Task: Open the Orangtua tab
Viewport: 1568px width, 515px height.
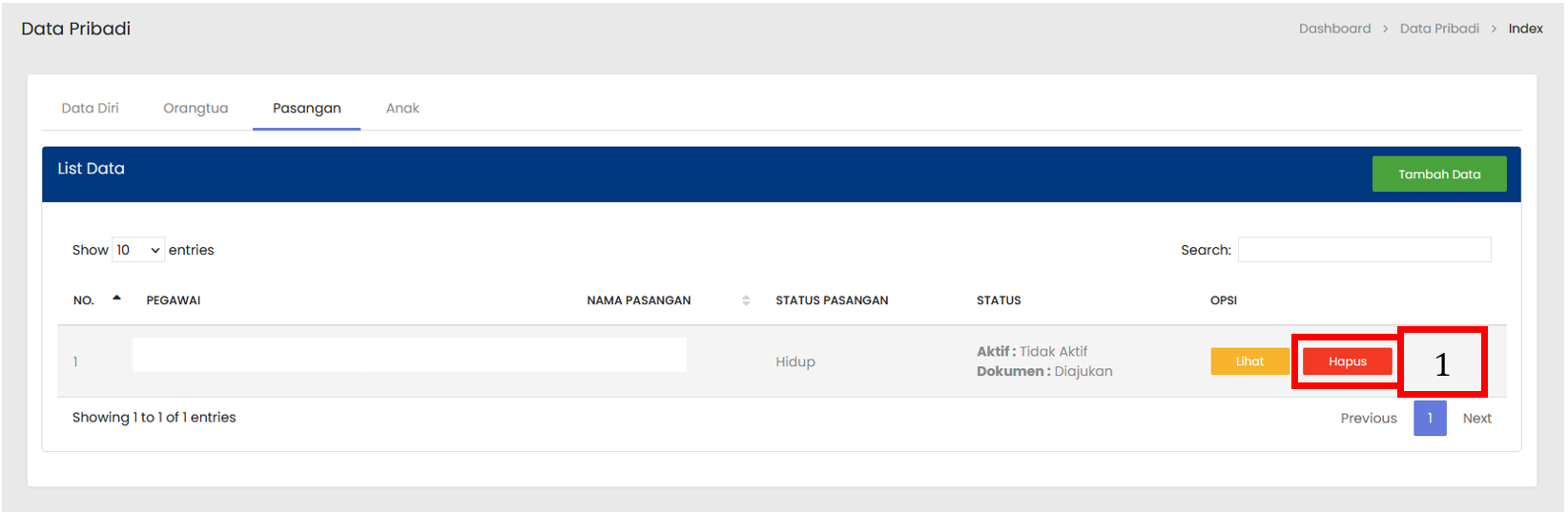Action: 196,109
